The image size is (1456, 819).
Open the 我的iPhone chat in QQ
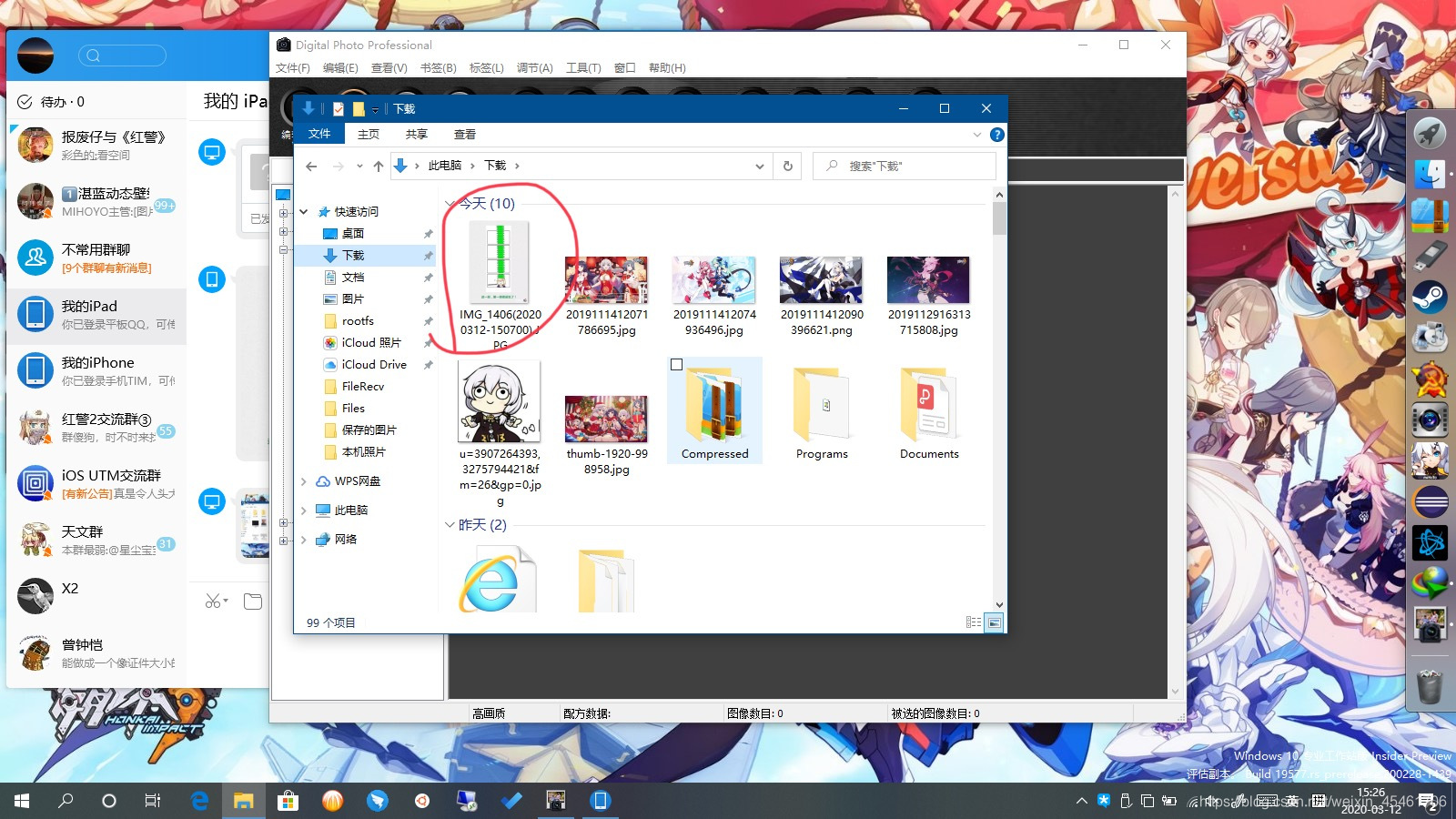(x=96, y=370)
